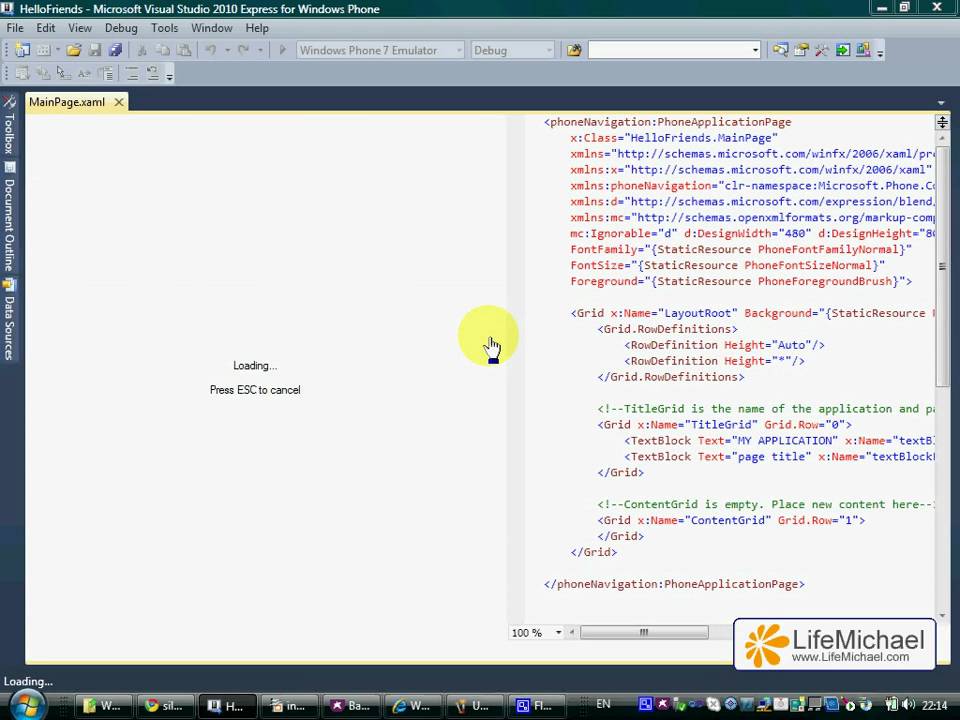Click the split view toggle above XAML scrollbar
The image size is (960, 720).
(x=942, y=122)
